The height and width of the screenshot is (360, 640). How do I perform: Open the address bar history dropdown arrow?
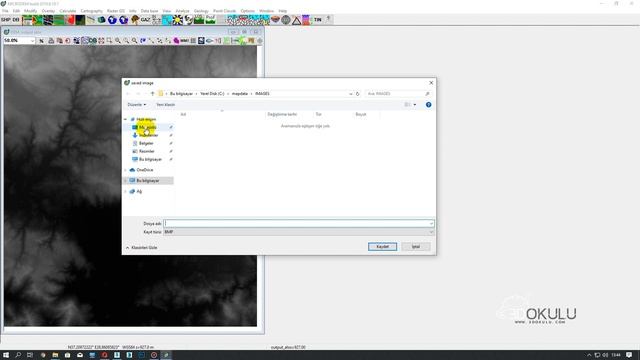[x=351, y=94]
